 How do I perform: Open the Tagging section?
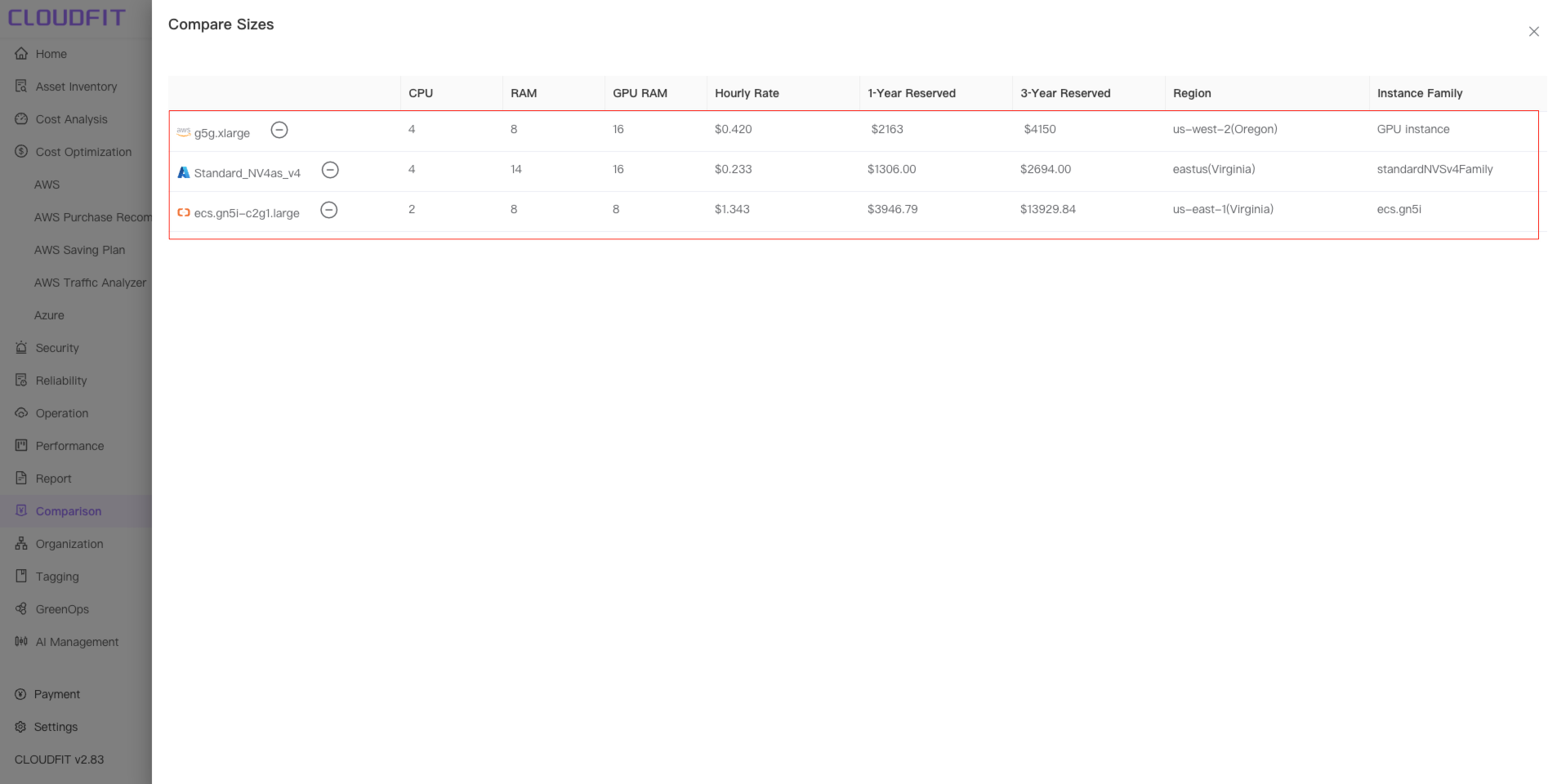(x=57, y=577)
